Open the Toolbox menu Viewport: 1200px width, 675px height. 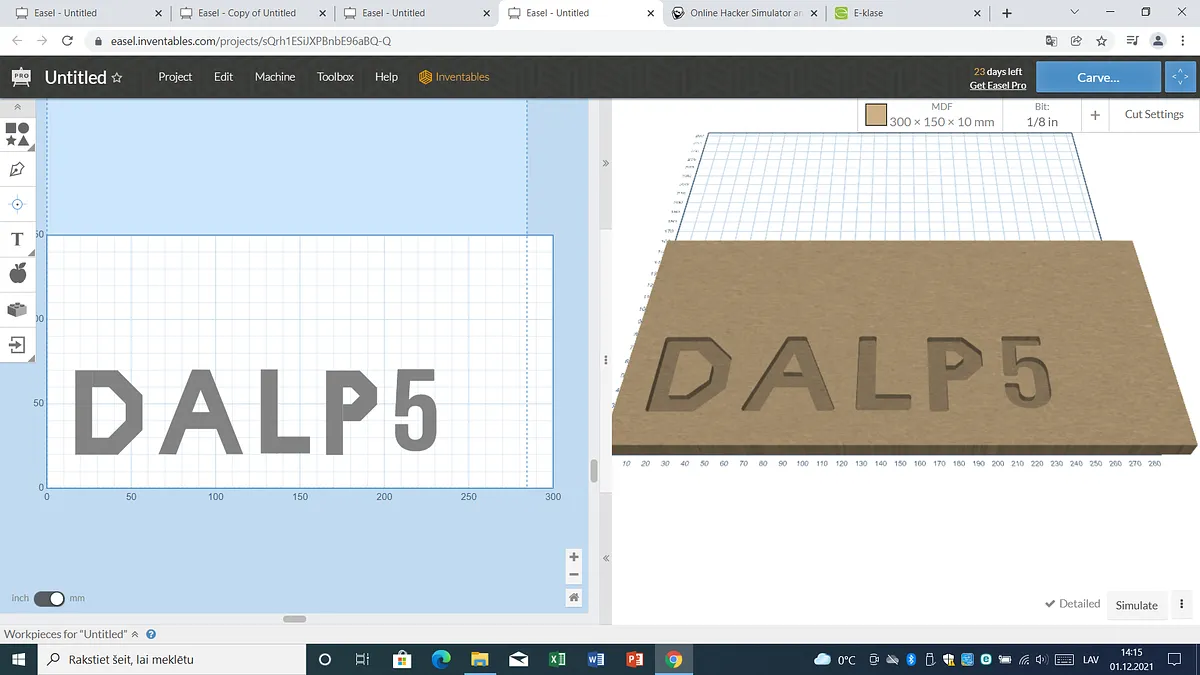click(335, 77)
